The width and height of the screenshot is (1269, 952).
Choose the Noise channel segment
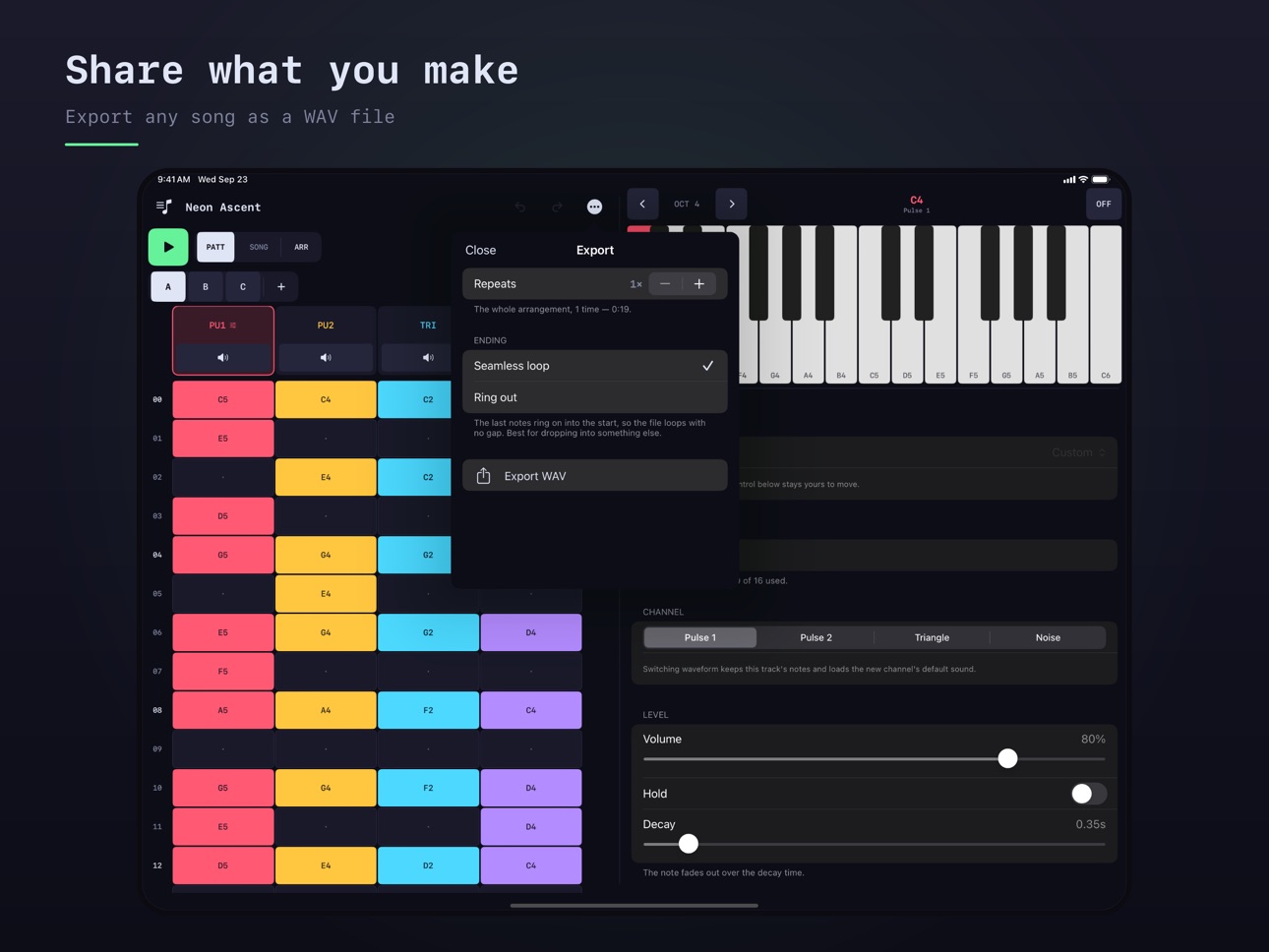click(x=1048, y=637)
